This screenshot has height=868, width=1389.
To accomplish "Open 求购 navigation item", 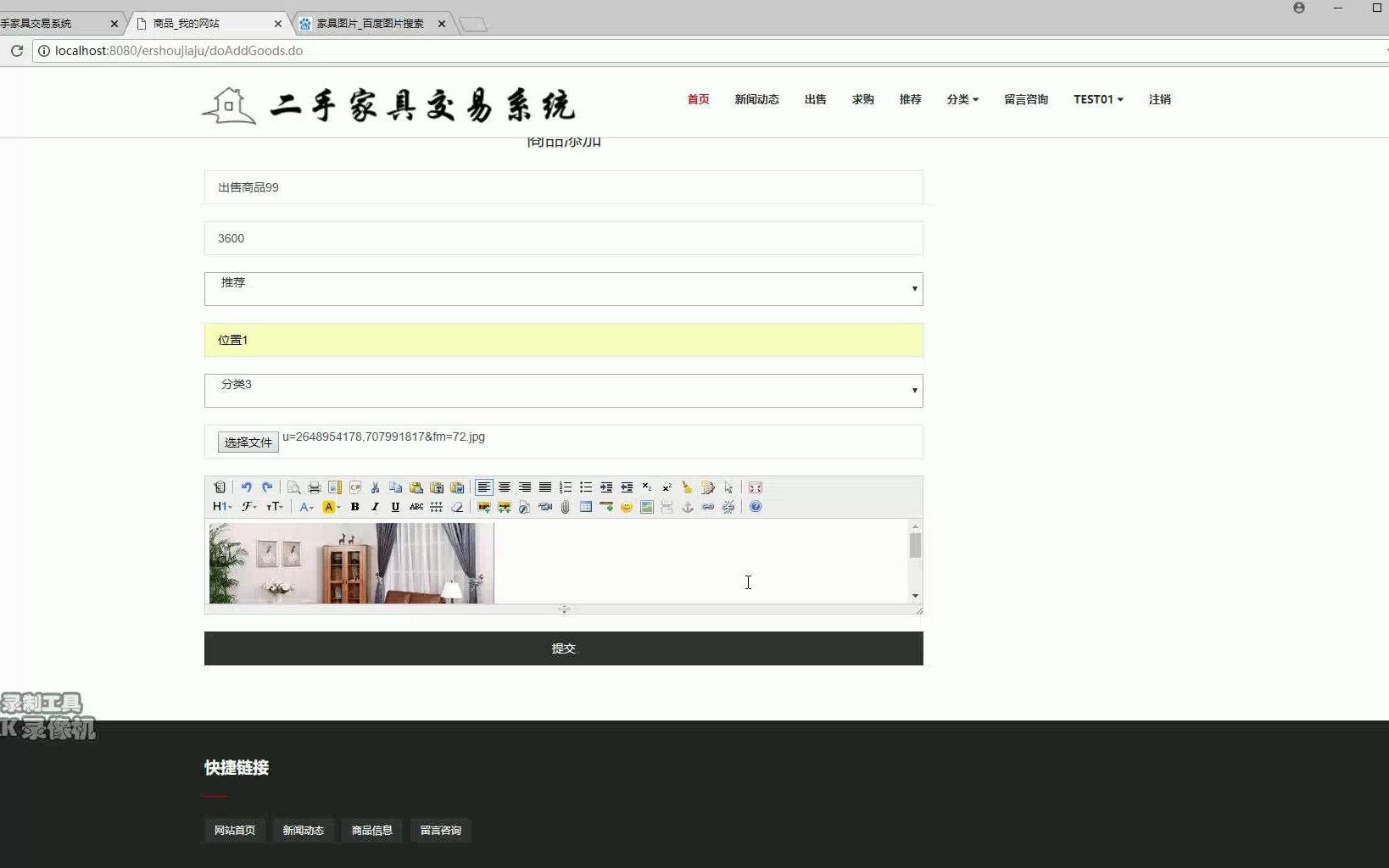I will [x=862, y=99].
